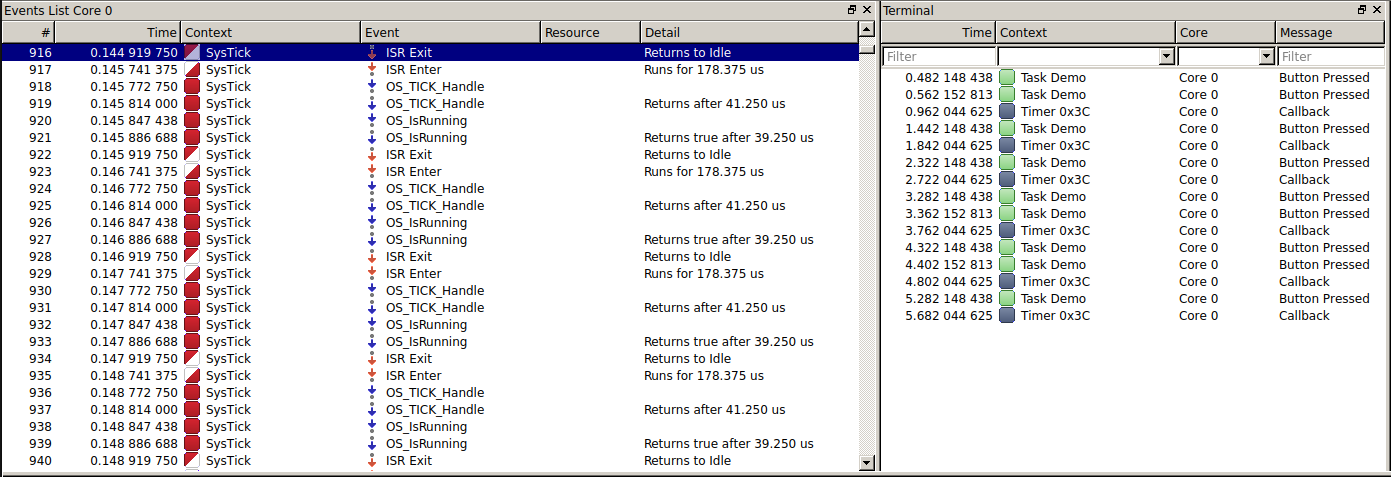This screenshot has height=477, width=1391.
Task: Click the OS_IsRunning return icon in row 939
Action: tap(372, 444)
